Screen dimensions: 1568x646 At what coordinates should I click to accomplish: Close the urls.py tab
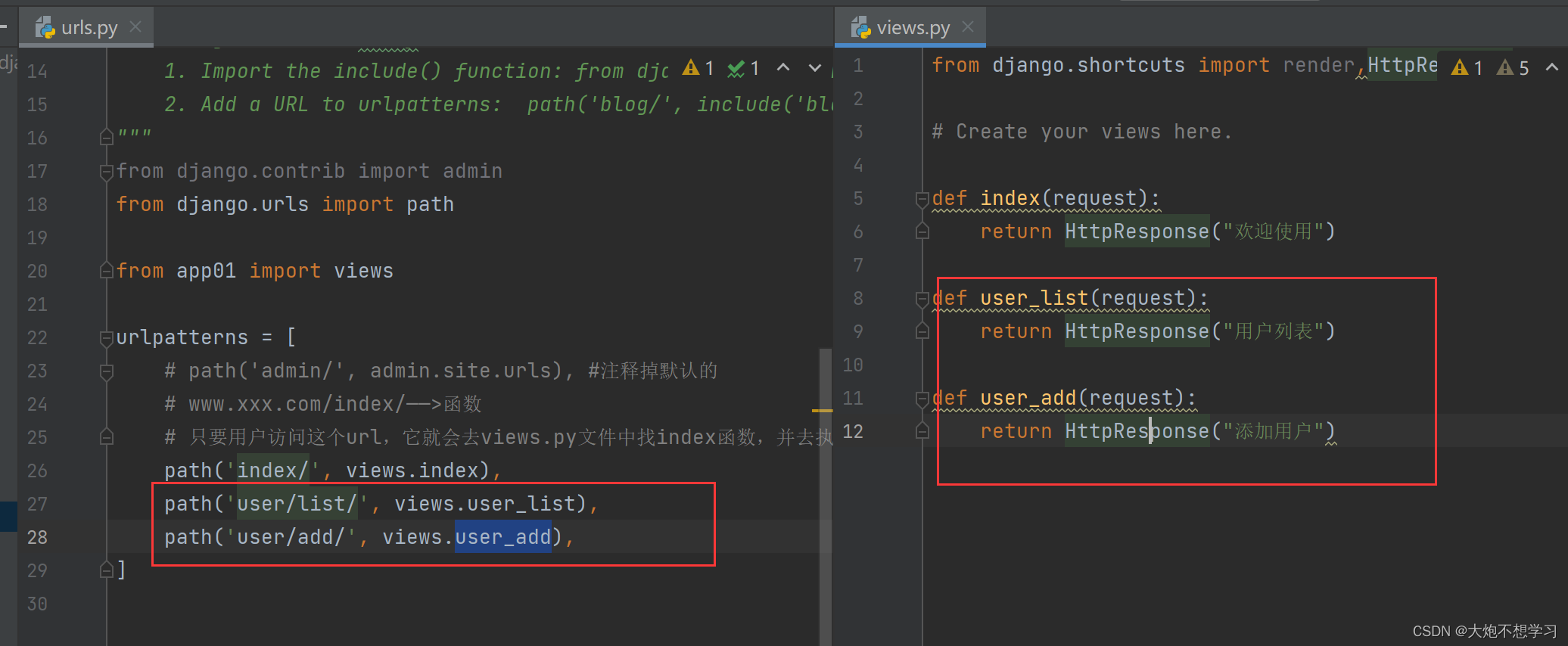coord(135,27)
